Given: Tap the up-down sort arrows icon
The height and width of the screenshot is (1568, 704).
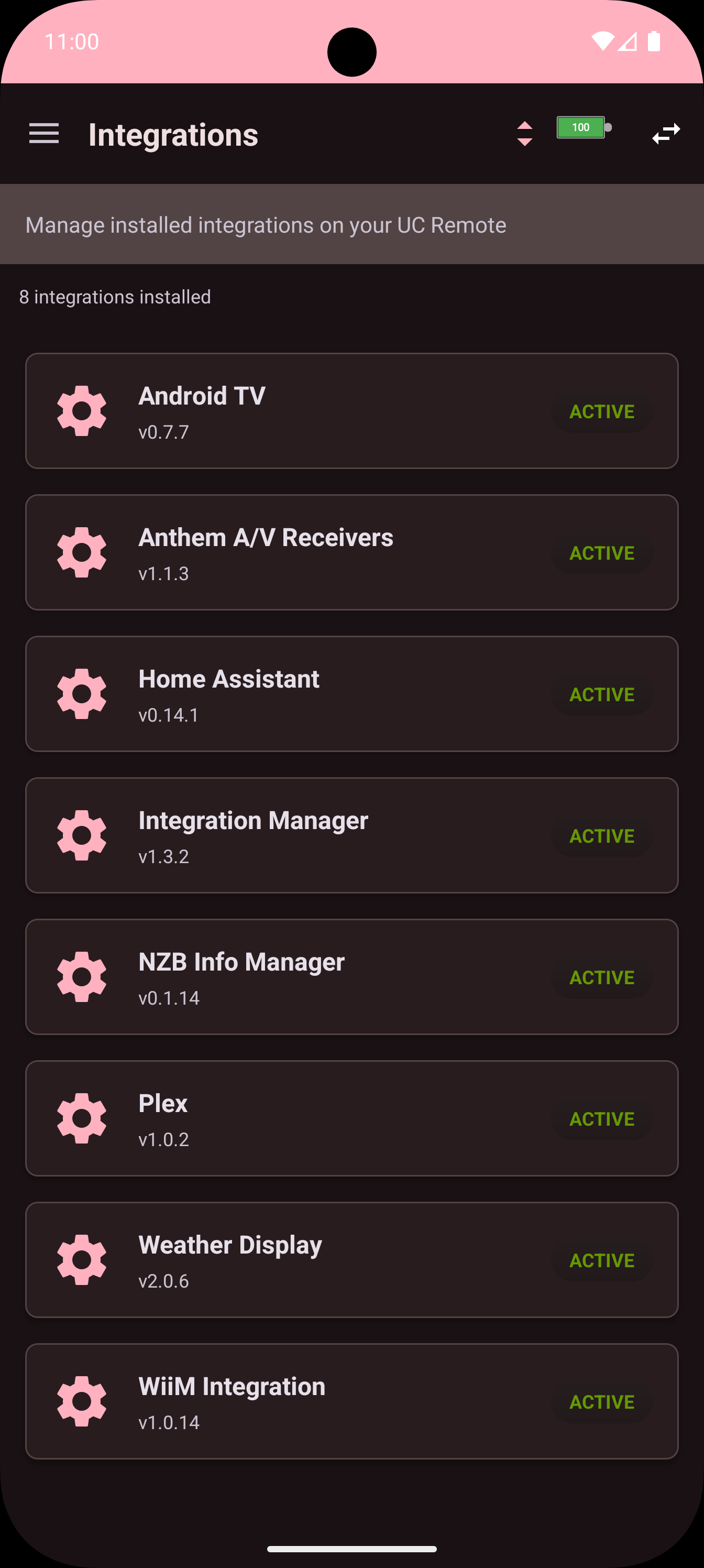Looking at the screenshot, I should coord(524,133).
